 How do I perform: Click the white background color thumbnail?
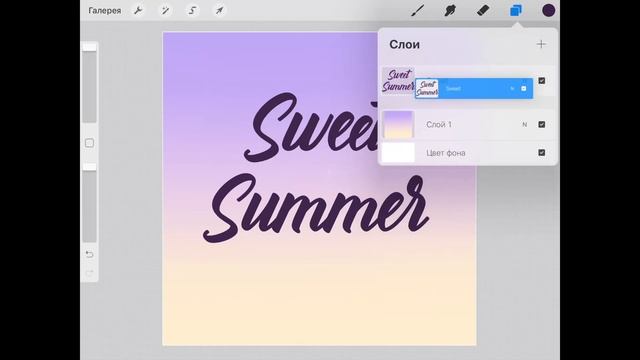click(x=398, y=153)
